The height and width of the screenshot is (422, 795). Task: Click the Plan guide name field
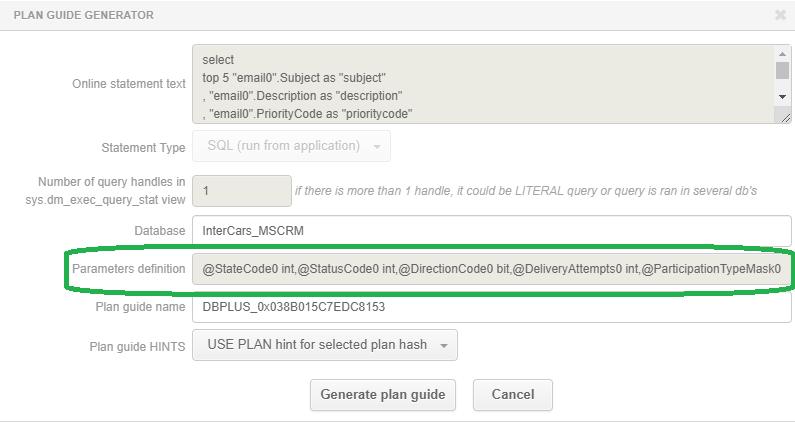(491, 307)
